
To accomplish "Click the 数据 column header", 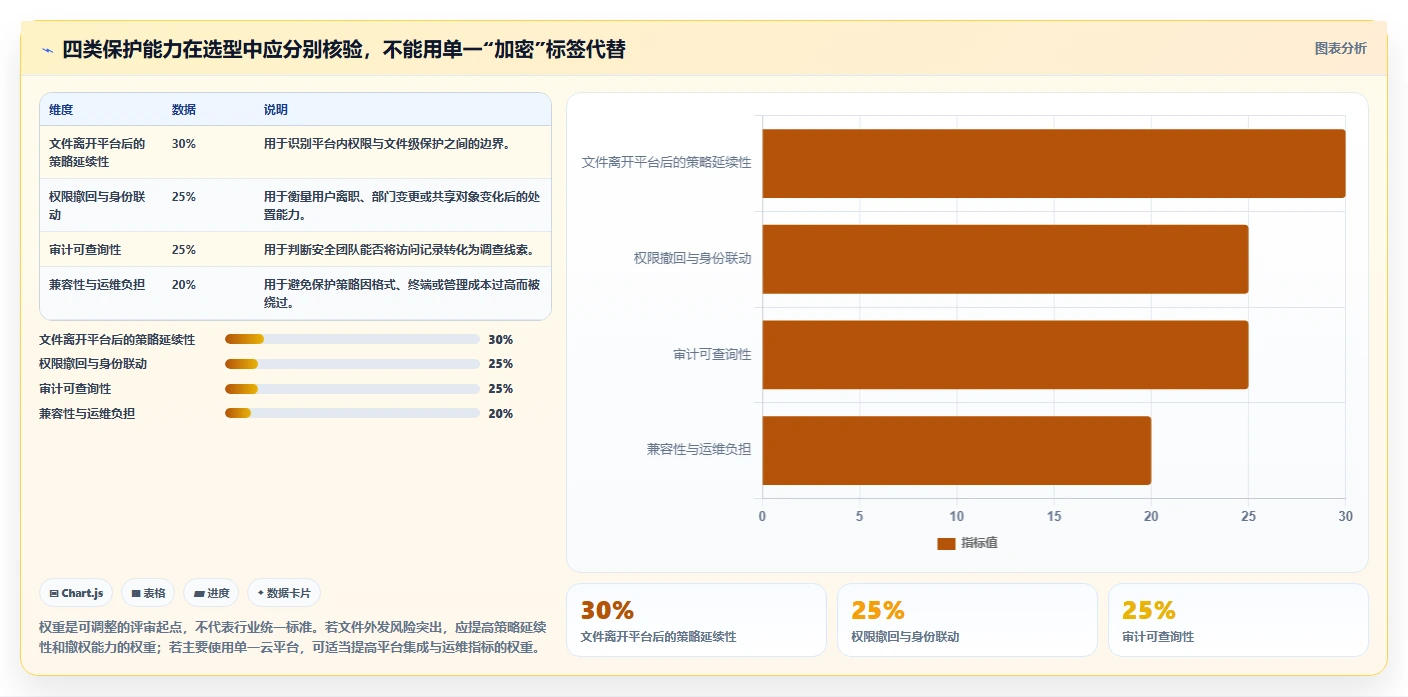I will coord(184,110).
